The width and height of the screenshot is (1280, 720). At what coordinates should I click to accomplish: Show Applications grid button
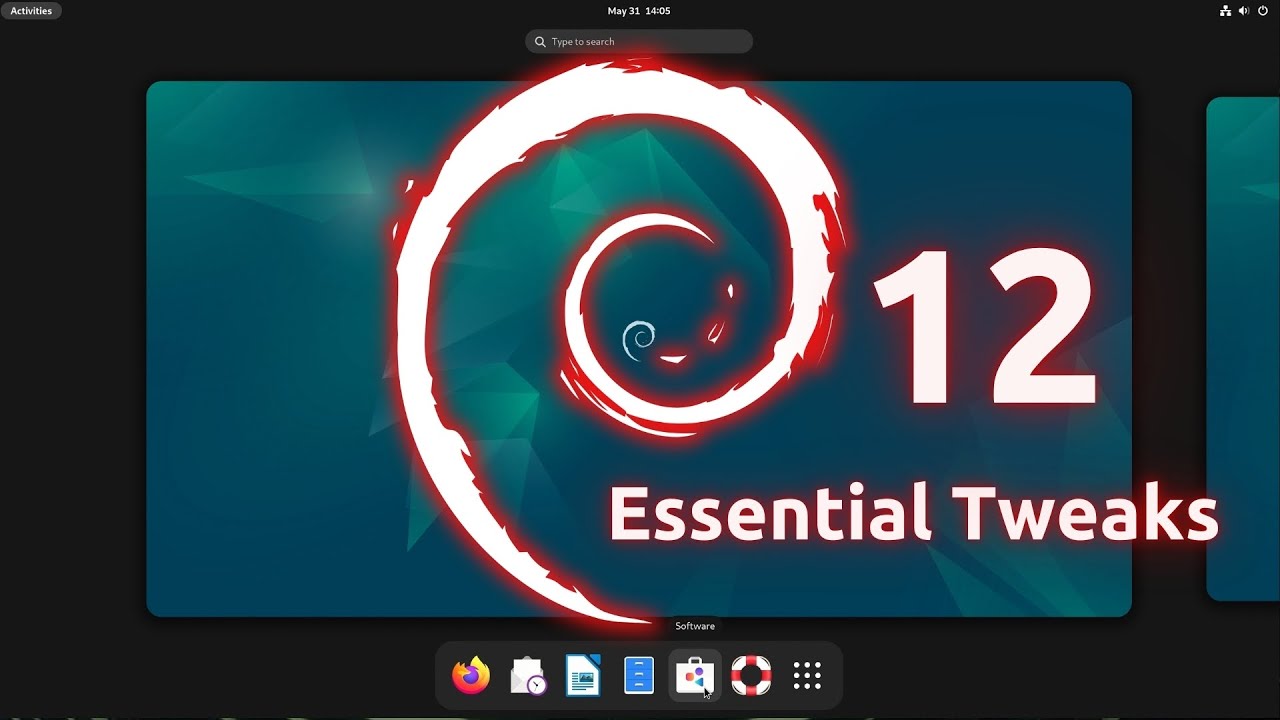click(807, 676)
